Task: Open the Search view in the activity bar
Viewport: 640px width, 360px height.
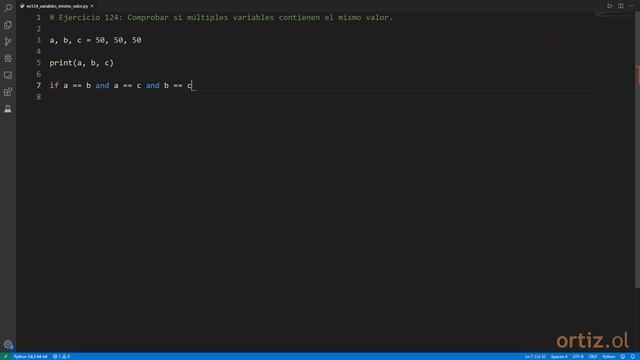Action: pos(8,8)
